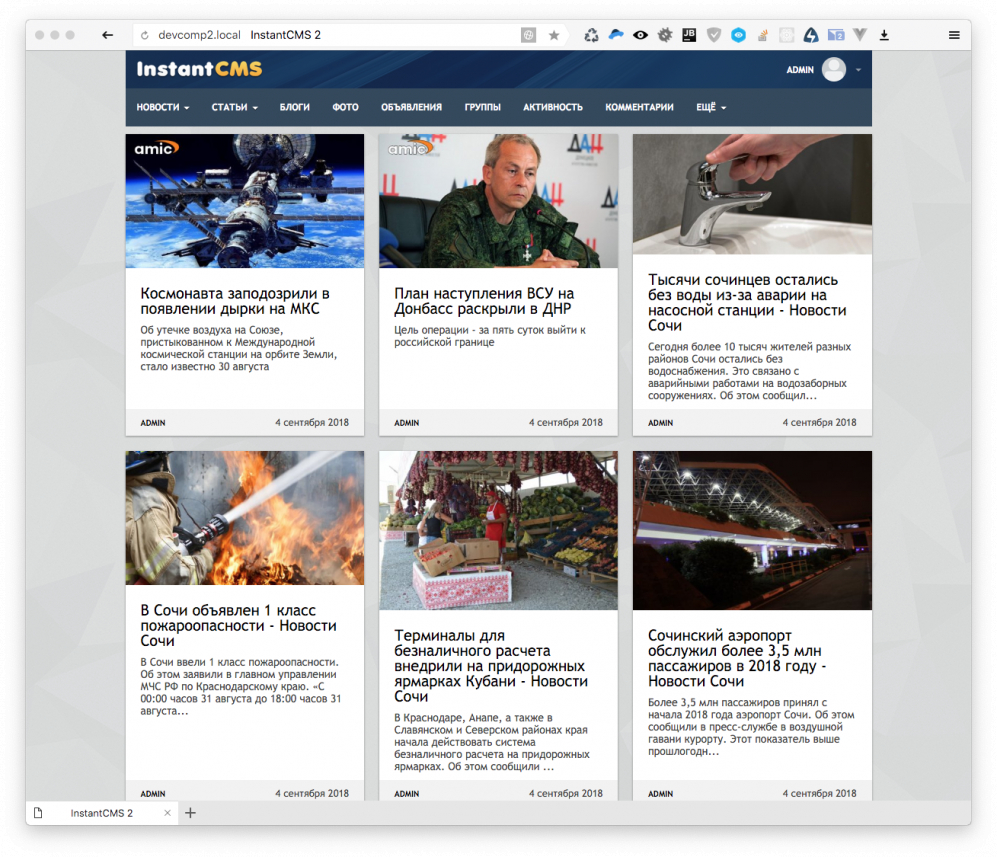Click ADMIN author under the аэропорт article
The height and width of the screenshot is (857, 997).
[x=660, y=793]
